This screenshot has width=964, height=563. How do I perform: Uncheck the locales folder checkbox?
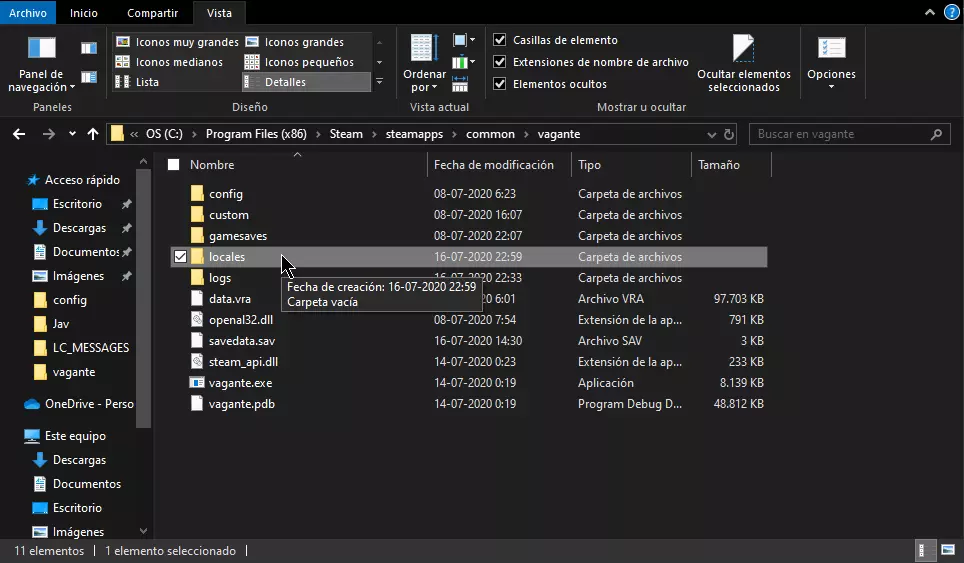pyautogui.click(x=180, y=257)
